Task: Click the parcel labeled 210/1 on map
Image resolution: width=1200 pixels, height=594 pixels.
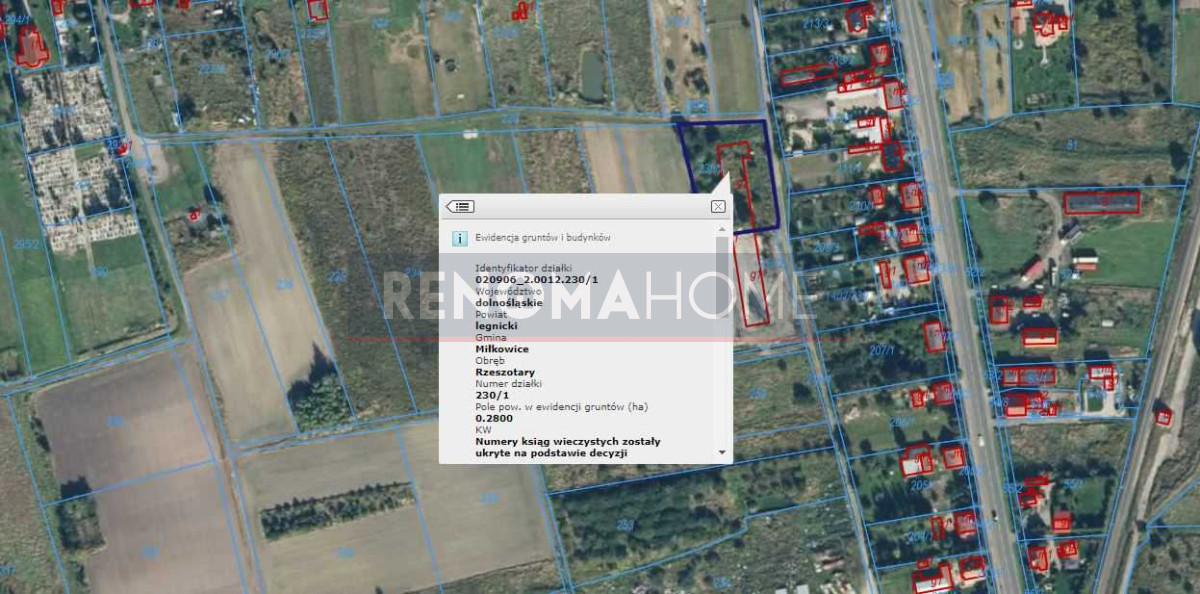Action: (860, 207)
